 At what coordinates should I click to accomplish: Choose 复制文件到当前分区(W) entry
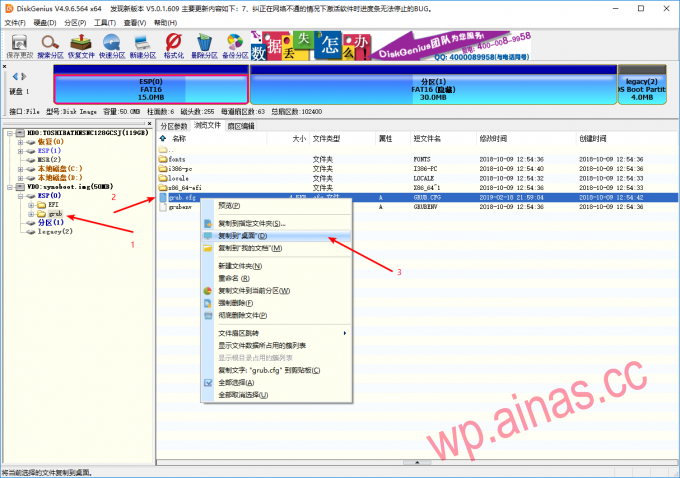[276, 291]
